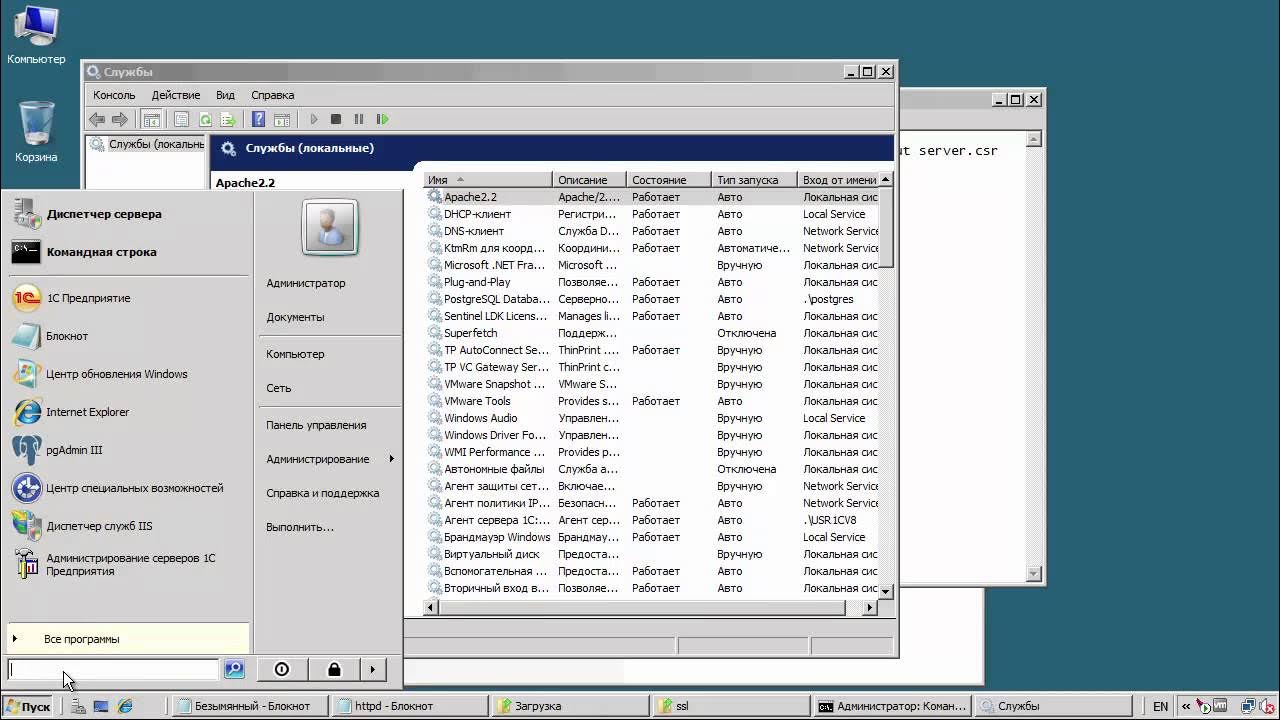Toggle show/hide console tree toolbar icon
Viewport: 1280px width, 720px height.
[151, 119]
